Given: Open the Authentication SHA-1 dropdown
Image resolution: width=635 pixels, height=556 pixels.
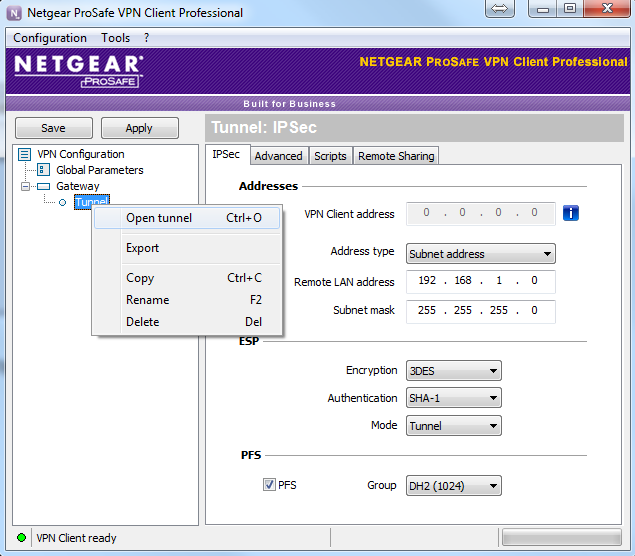Looking at the screenshot, I should click(454, 398).
